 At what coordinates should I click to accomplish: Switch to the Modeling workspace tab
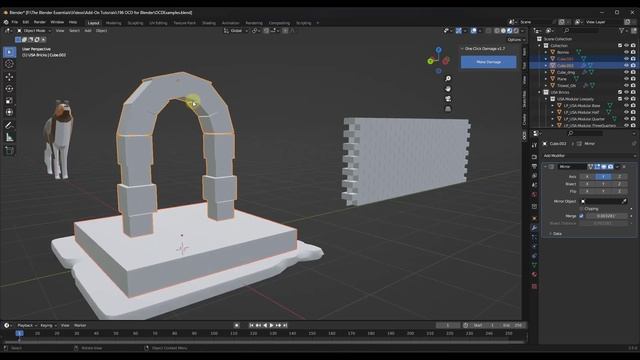(x=113, y=23)
